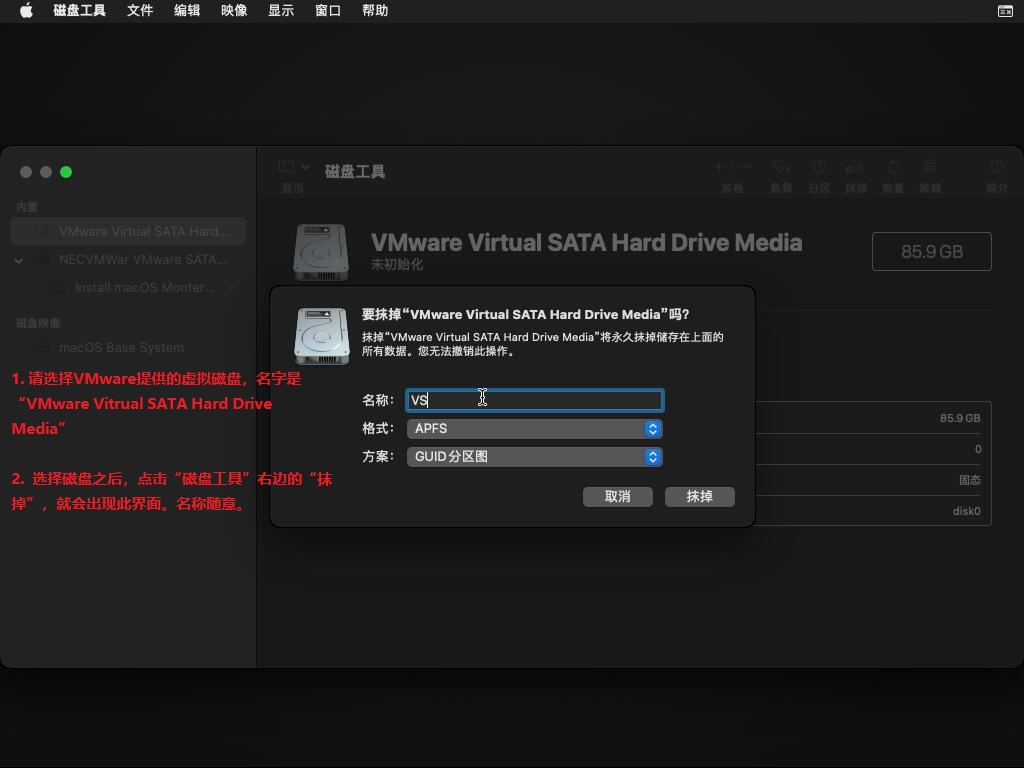Viewport: 1024px width, 768px height.
Task: Open the 文件 menu
Action: pyautogui.click(x=140, y=11)
